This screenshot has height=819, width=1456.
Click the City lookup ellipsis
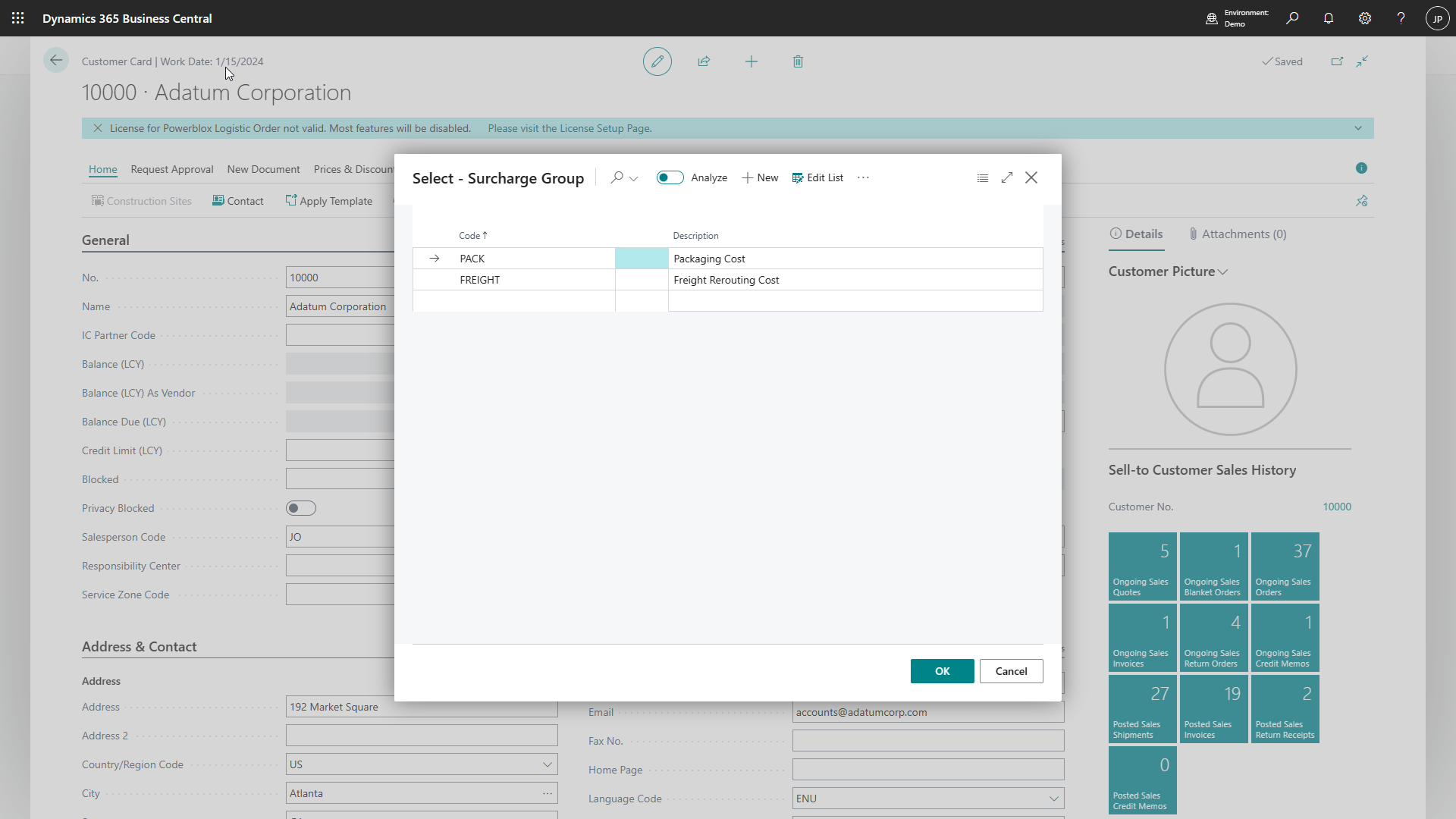click(x=548, y=793)
